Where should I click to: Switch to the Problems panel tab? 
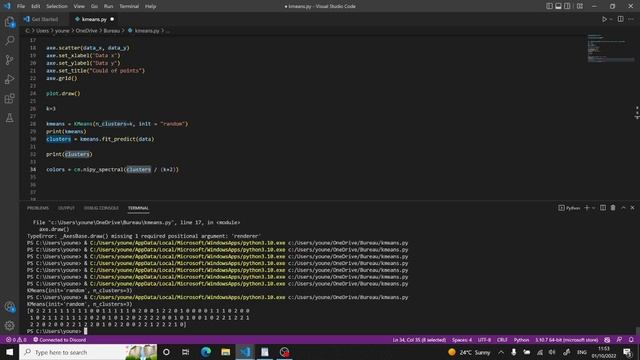pos(38,208)
